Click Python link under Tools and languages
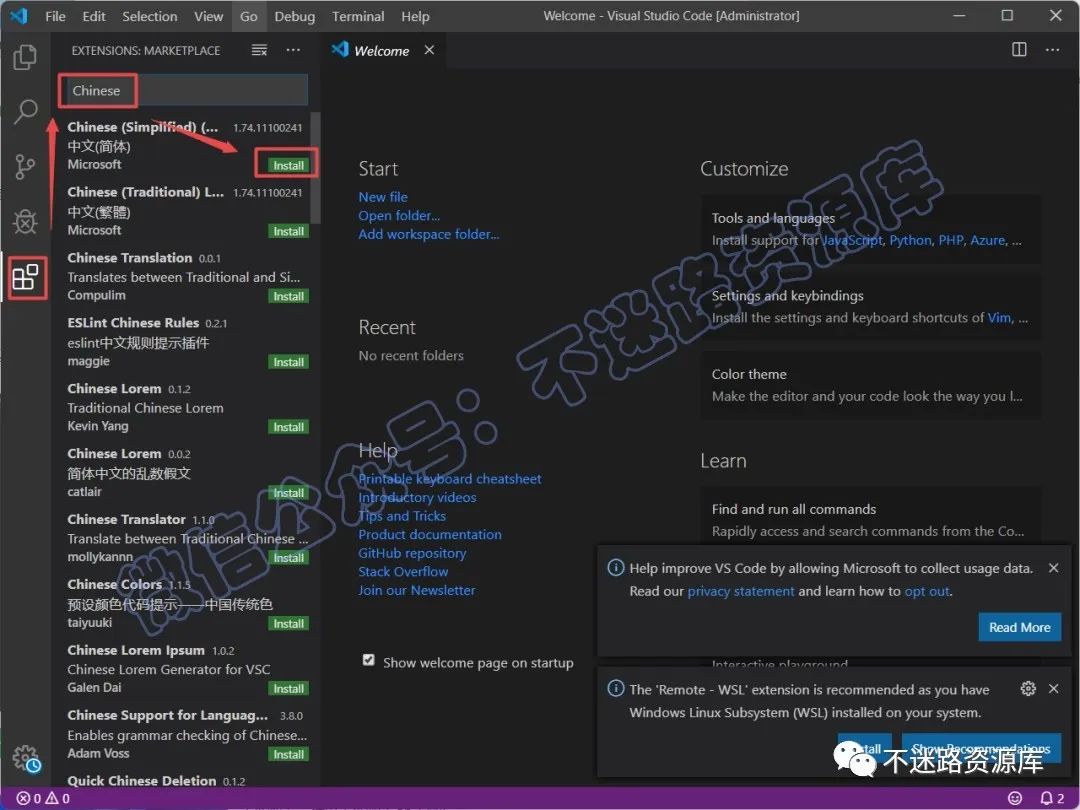 pos(910,240)
